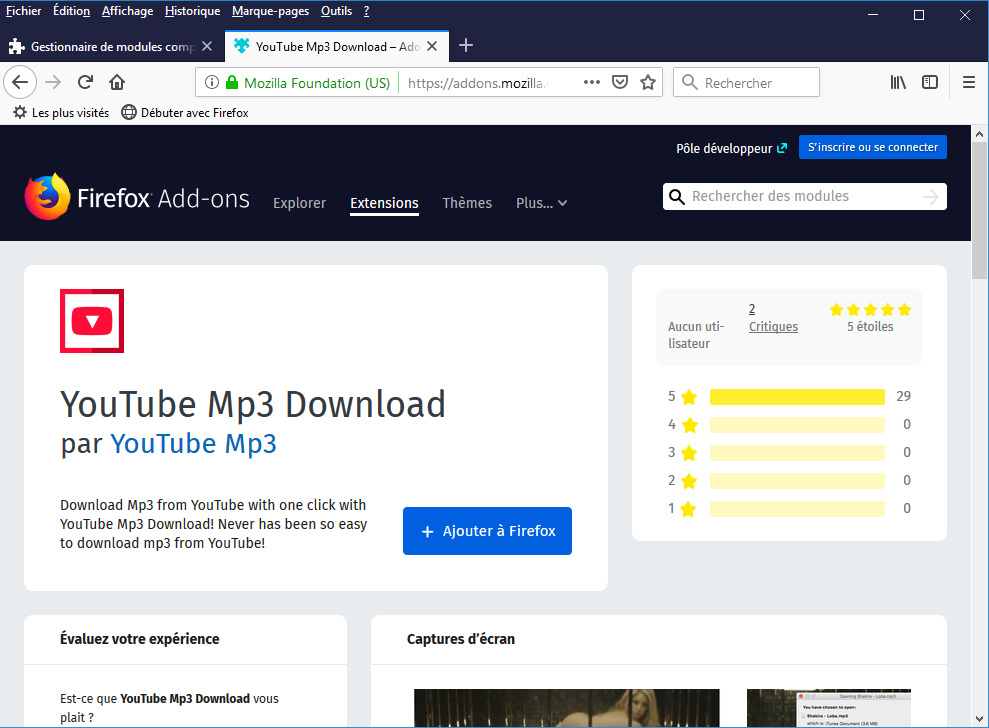
Task: Click the green padlock security icon
Action: point(232,82)
